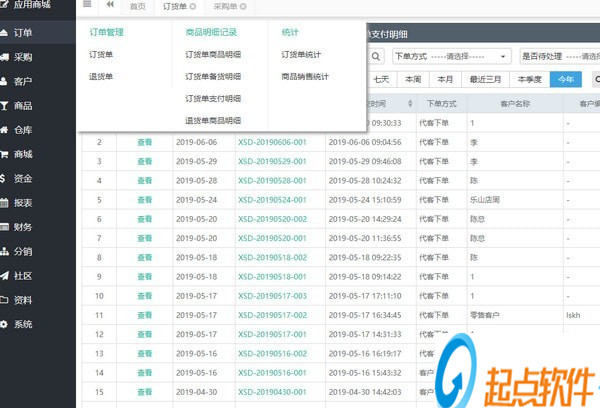Click the 客户名称 column header
Viewport: 600px width, 408px height.
click(x=515, y=104)
